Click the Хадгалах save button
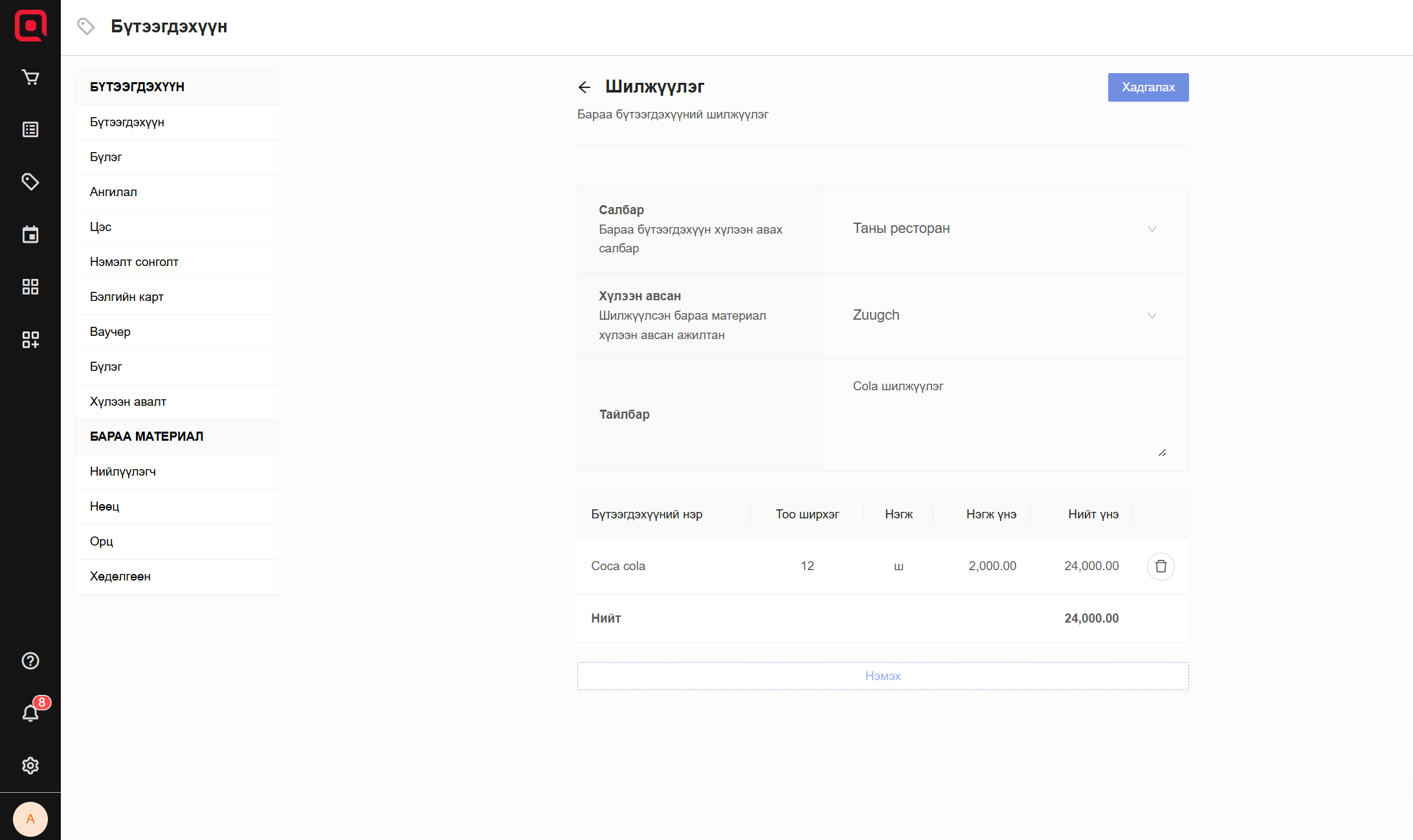1413x840 pixels. point(1148,87)
